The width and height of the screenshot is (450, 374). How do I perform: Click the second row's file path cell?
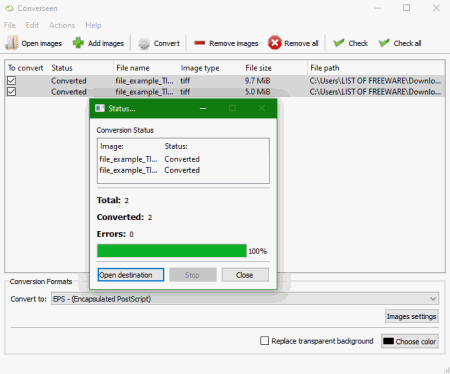[x=375, y=92]
